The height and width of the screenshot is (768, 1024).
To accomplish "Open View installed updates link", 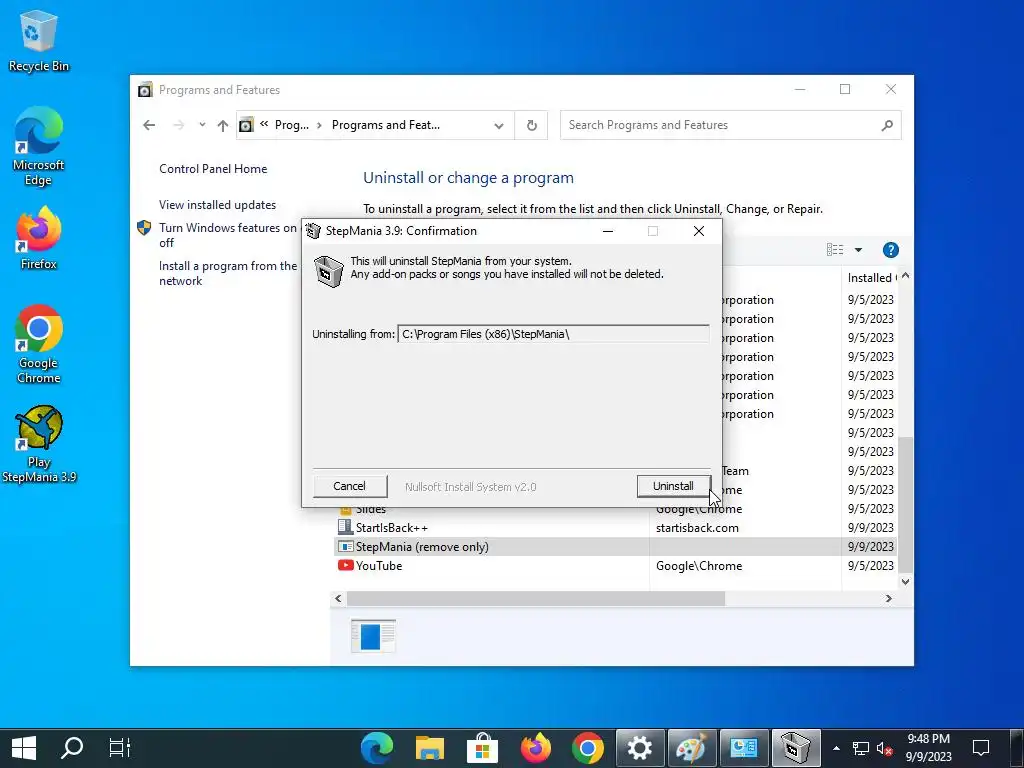I will [x=217, y=204].
